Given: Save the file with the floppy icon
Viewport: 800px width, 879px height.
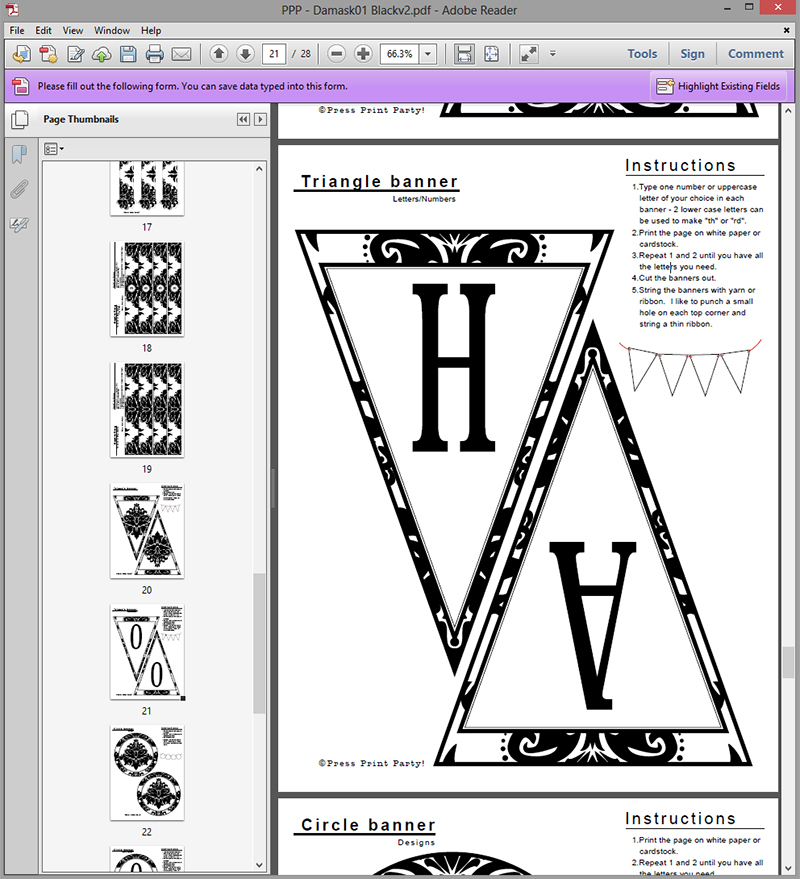Looking at the screenshot, I should click(128, 54).
